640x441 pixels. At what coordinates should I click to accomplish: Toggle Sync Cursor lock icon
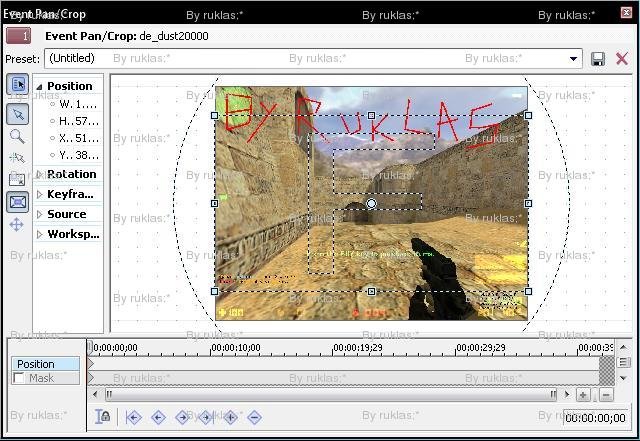point(102,416)
